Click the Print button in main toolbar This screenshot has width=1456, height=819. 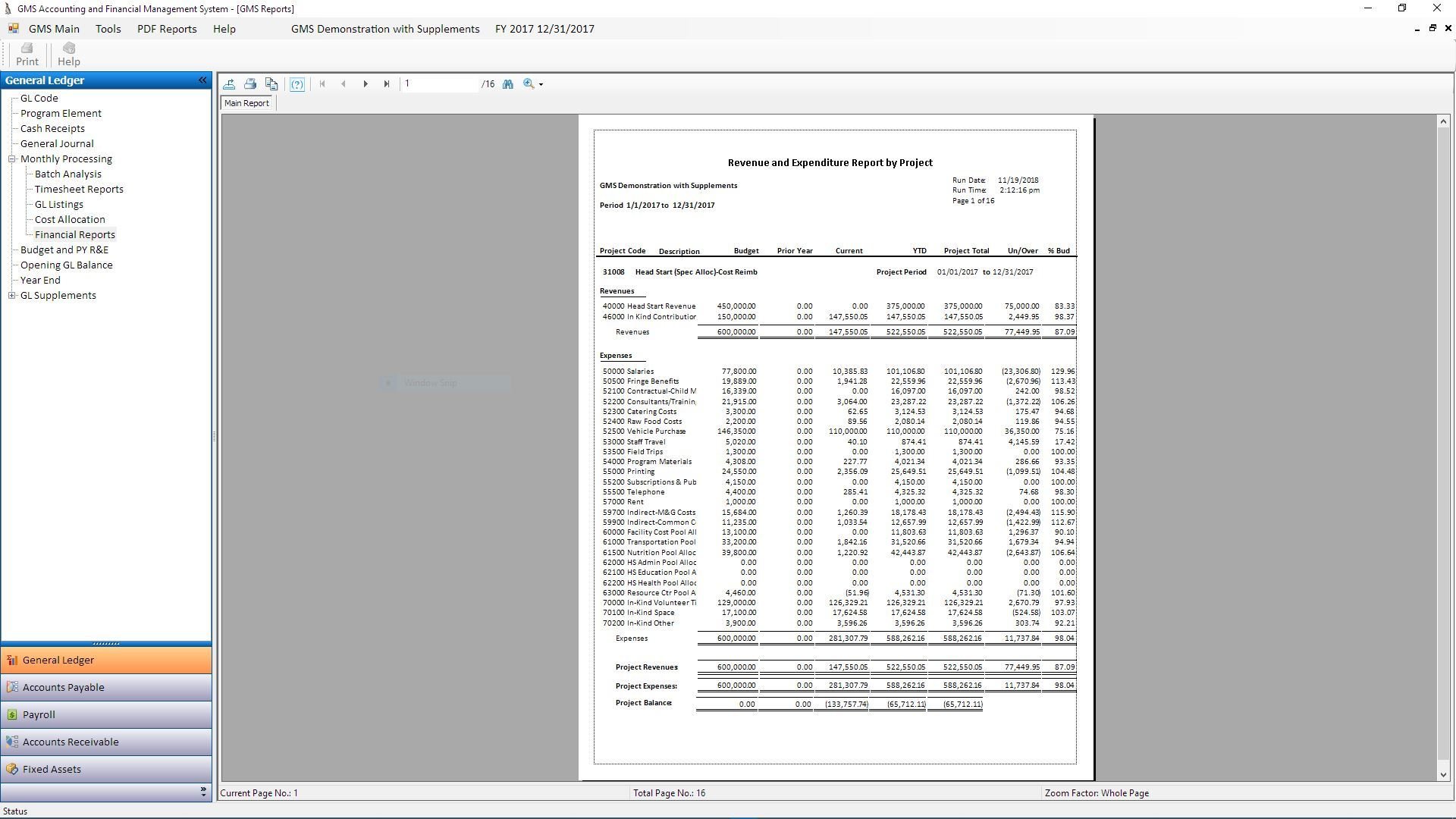(x=27, y=54)
